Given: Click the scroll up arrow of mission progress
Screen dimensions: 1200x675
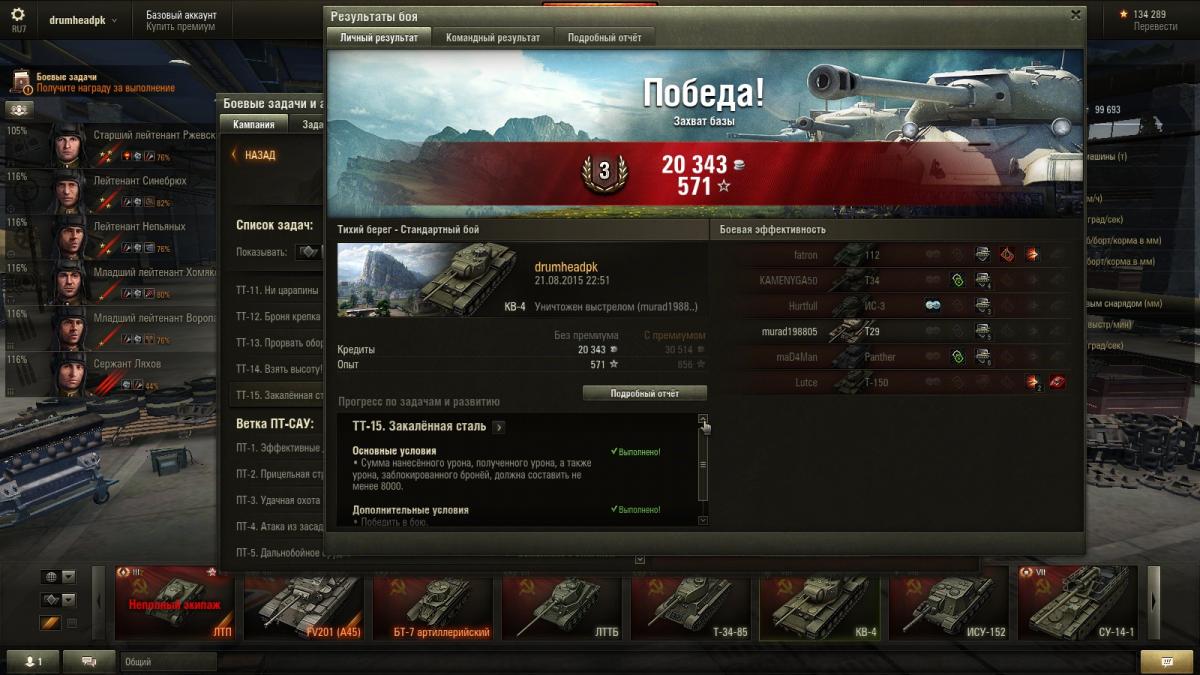Looking at the screenshot, I should 702,419.
